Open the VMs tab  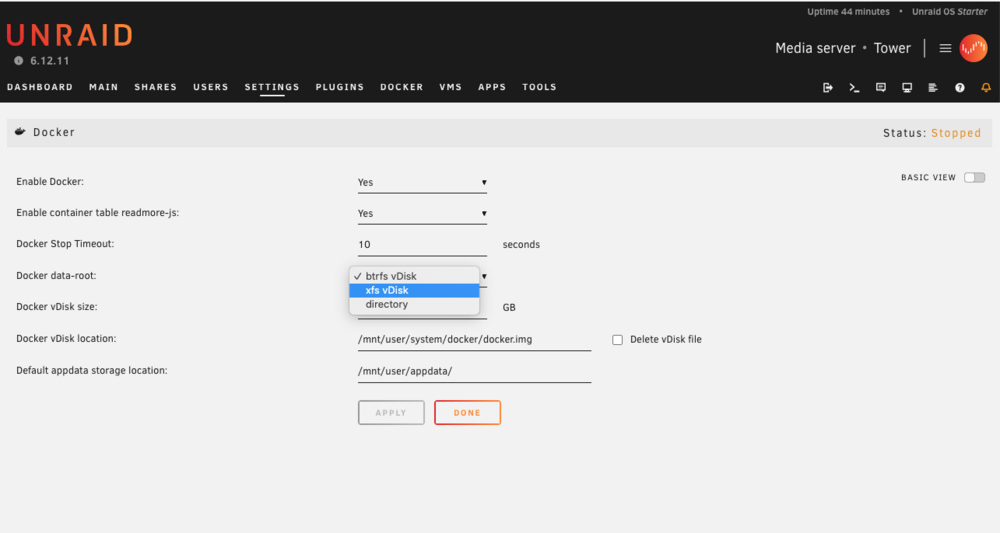coord(450,87)
